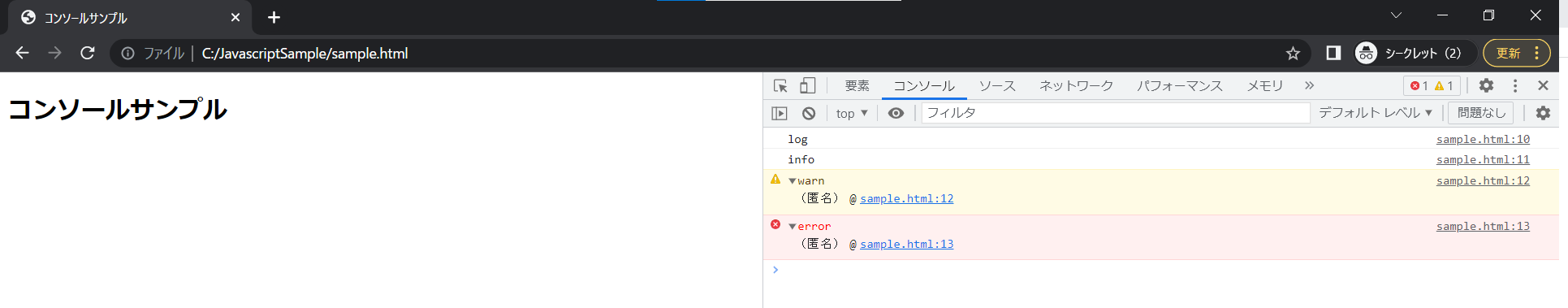The width and height of the screenshot is (1568, 308).
Task: Go back in browser history
Action: pos(22,53)
